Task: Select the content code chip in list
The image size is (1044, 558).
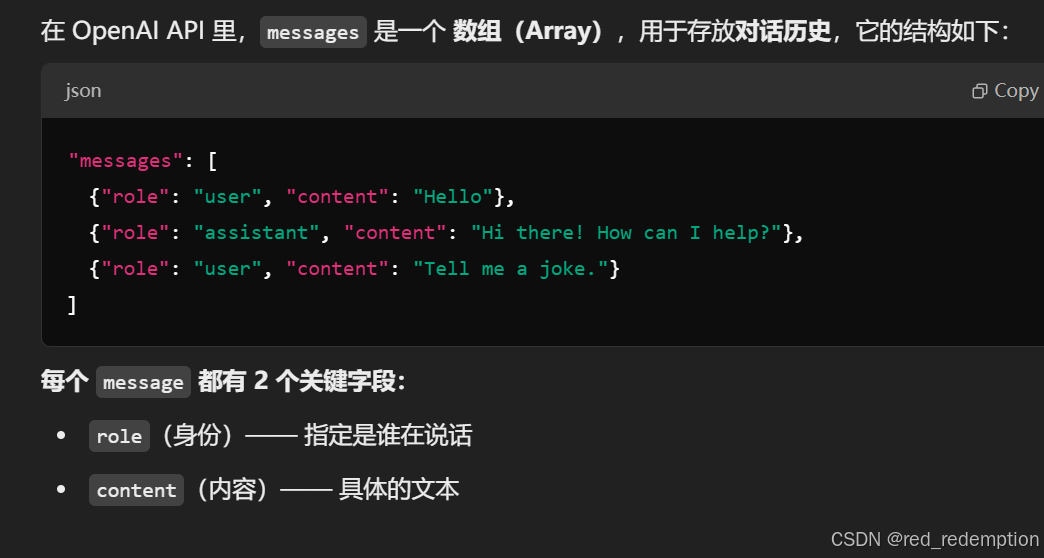Action: 136,490
